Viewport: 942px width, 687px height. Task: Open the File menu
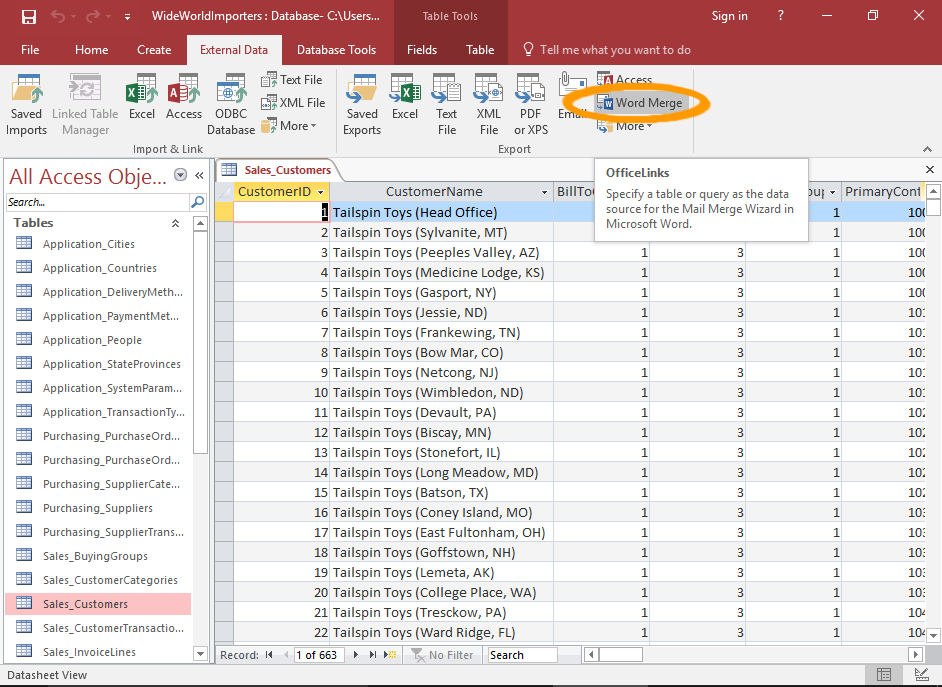pyautogui.click(x=30, y=50)
